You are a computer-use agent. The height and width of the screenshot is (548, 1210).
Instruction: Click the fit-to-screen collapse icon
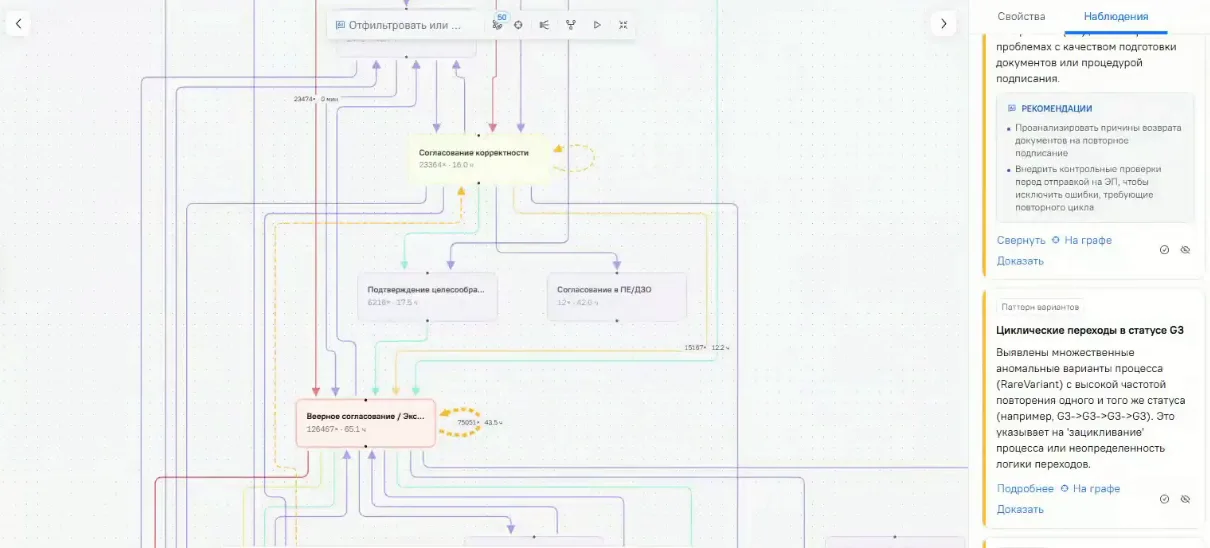coord(623,25)
